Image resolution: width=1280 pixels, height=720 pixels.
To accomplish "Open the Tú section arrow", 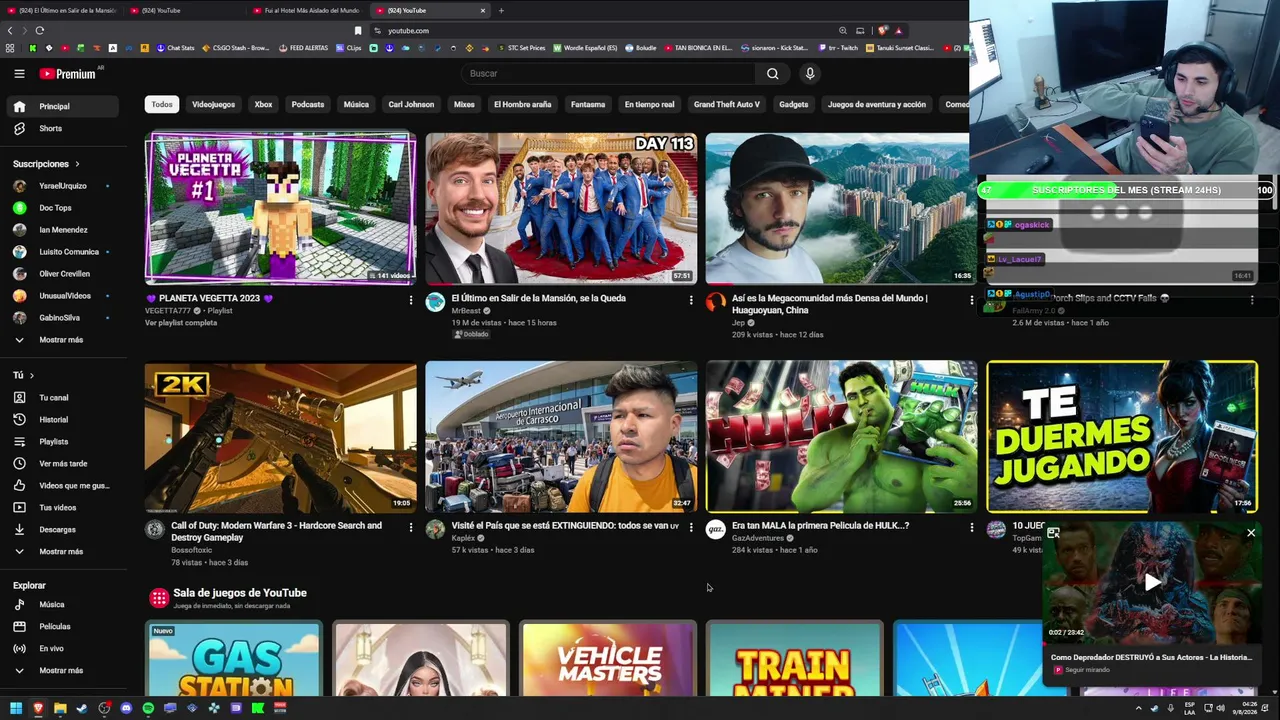I will pyautogui.click(x=32, y=376).
